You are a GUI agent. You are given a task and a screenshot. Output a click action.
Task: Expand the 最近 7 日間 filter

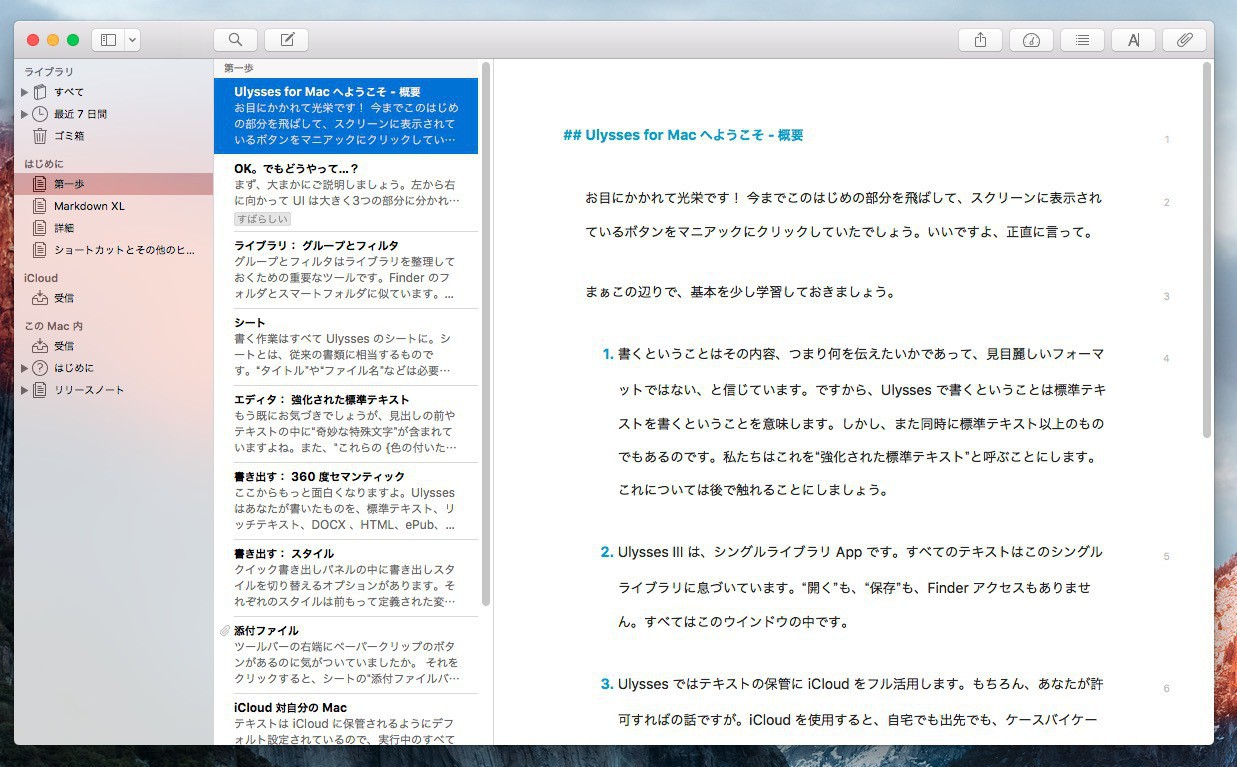tap(25, 114)
